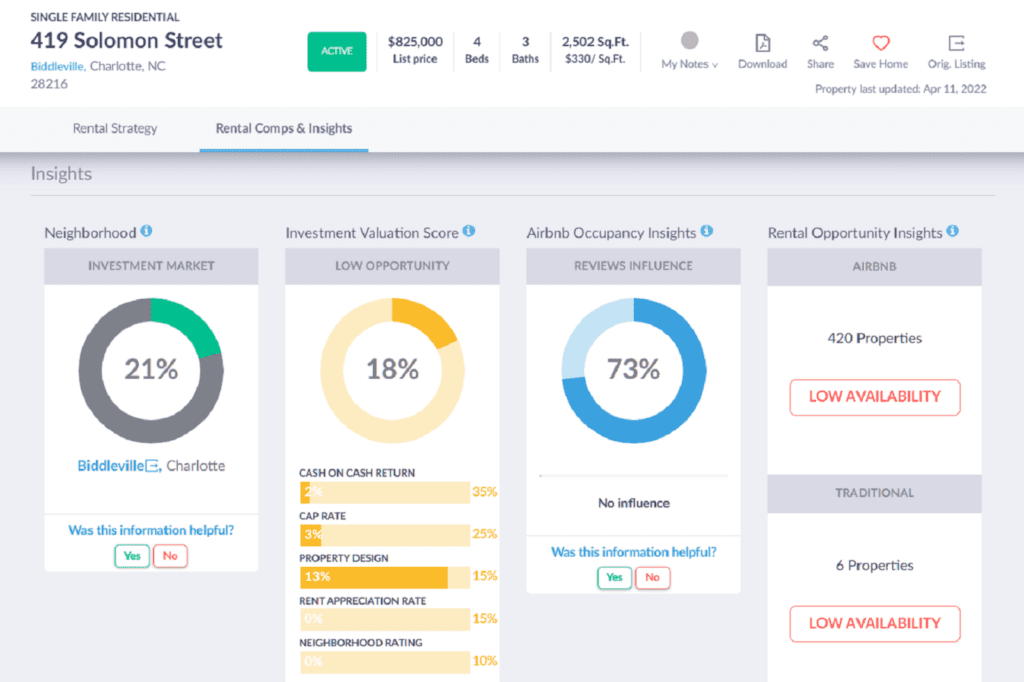Image resolution: width=1024 pixels, height=682 pixels.
Task: Share the property listing
Action: click(x=820, y=48)
